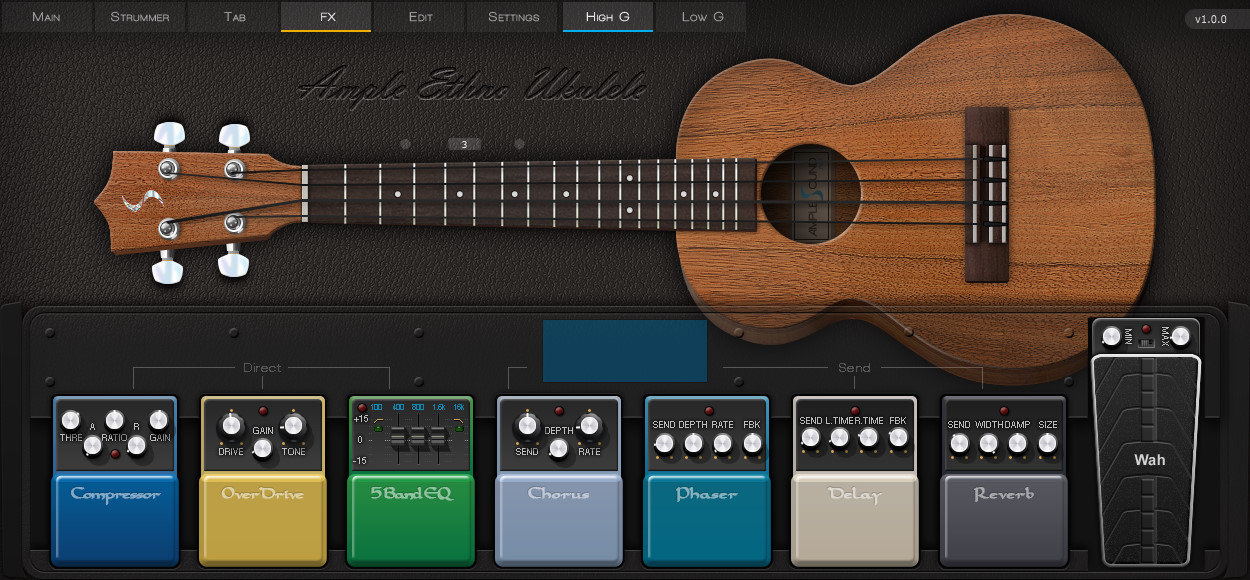The image size is (1250, 580).
Task: Go to the Edit tab
Action: [421, 17]
